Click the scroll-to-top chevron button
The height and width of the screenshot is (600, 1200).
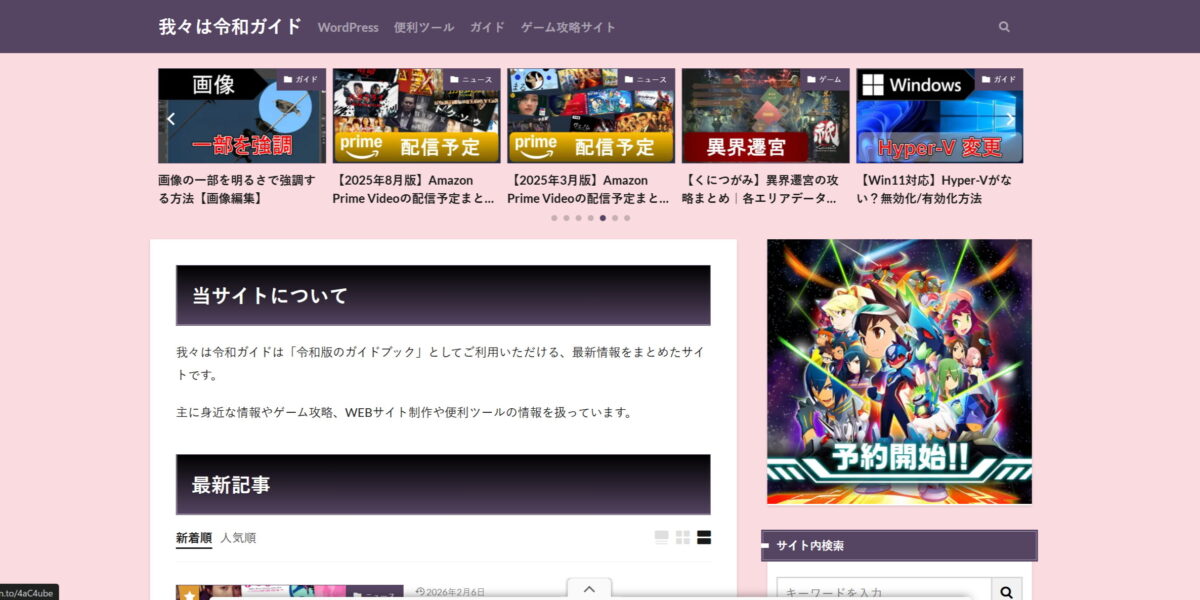point(589,589)
